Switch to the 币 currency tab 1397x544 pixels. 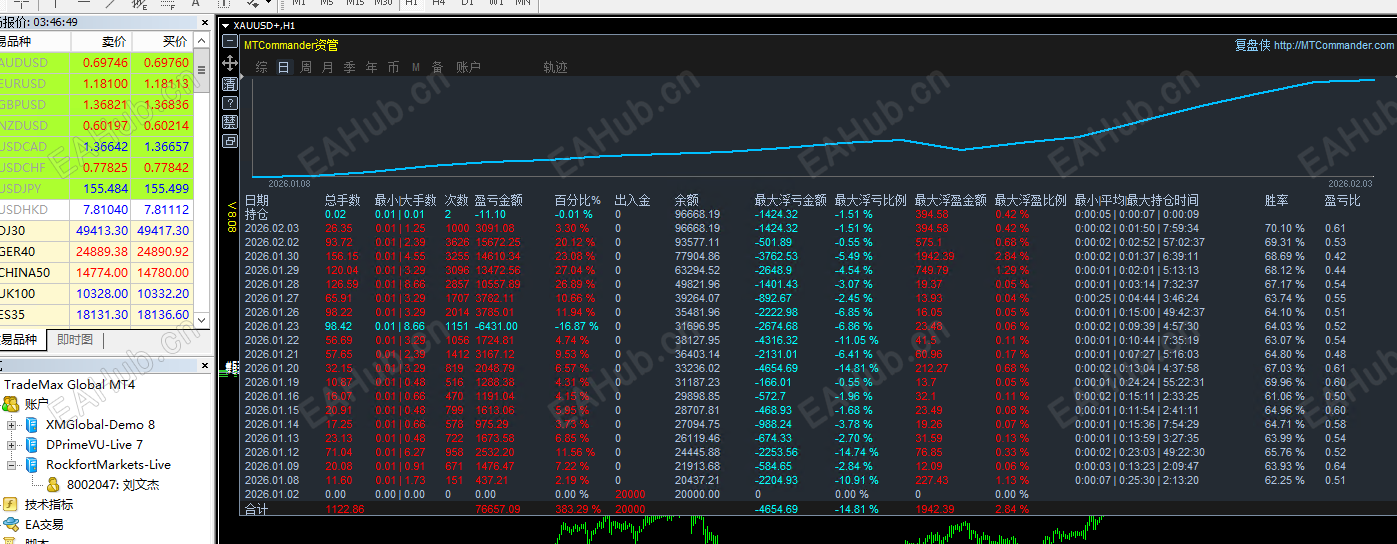pos(394,67)
